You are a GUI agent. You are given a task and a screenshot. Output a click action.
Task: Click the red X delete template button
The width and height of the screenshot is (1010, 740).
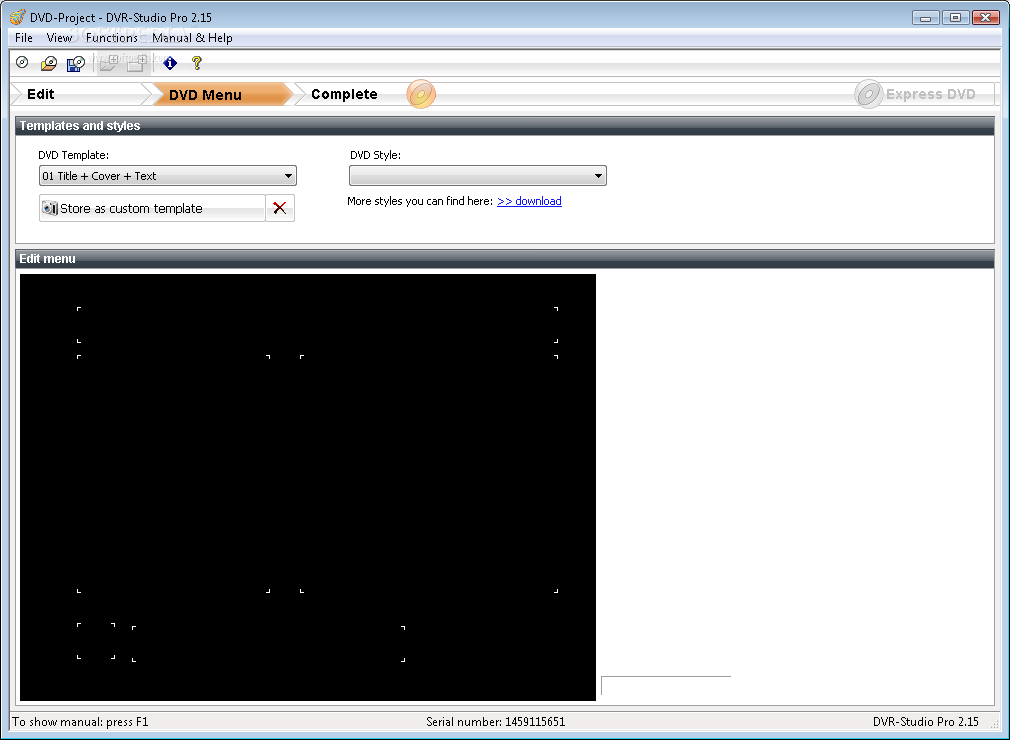280,208
